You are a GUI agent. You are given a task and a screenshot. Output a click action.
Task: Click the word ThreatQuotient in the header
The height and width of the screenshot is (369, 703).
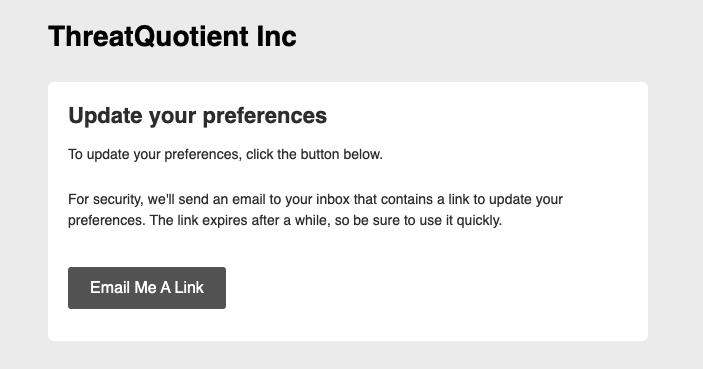(x=148, y=36)
